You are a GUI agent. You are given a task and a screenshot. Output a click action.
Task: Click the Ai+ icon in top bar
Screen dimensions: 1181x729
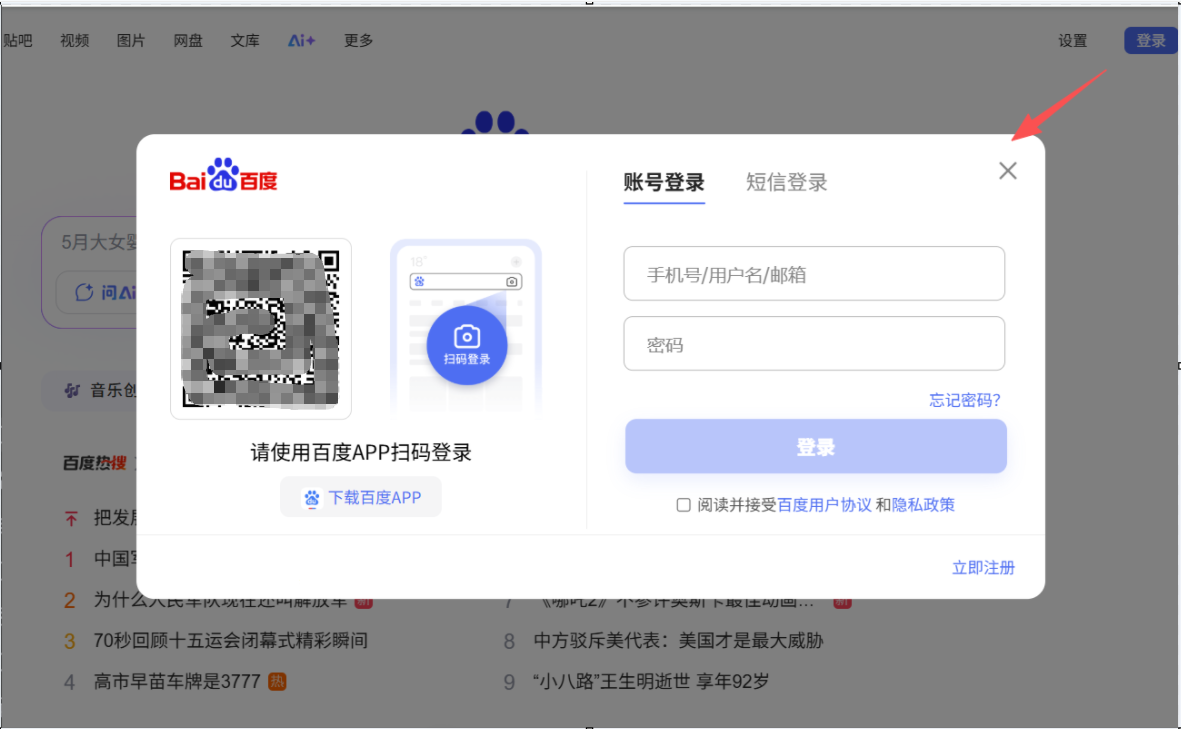point(301,41)
